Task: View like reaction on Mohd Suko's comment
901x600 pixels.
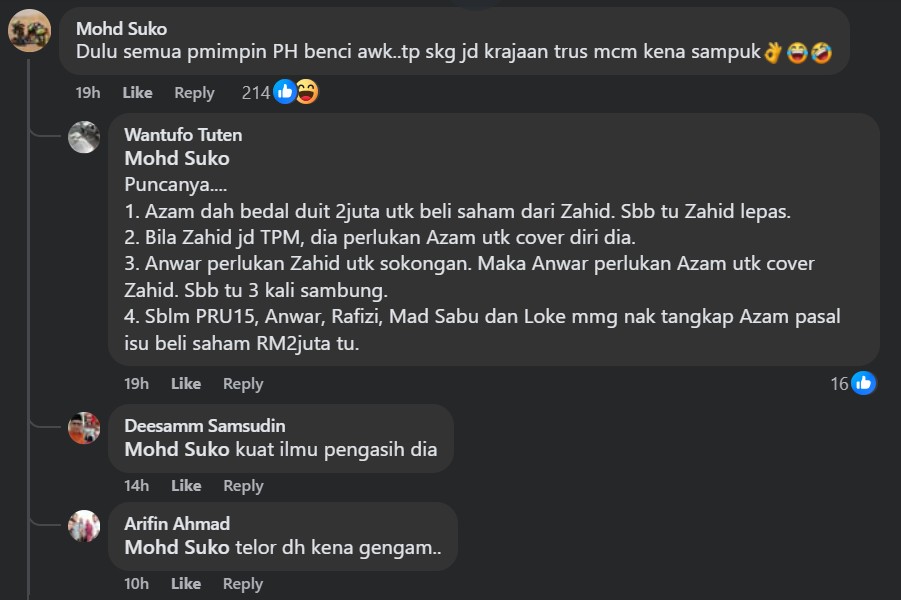Action: [285, 92]
